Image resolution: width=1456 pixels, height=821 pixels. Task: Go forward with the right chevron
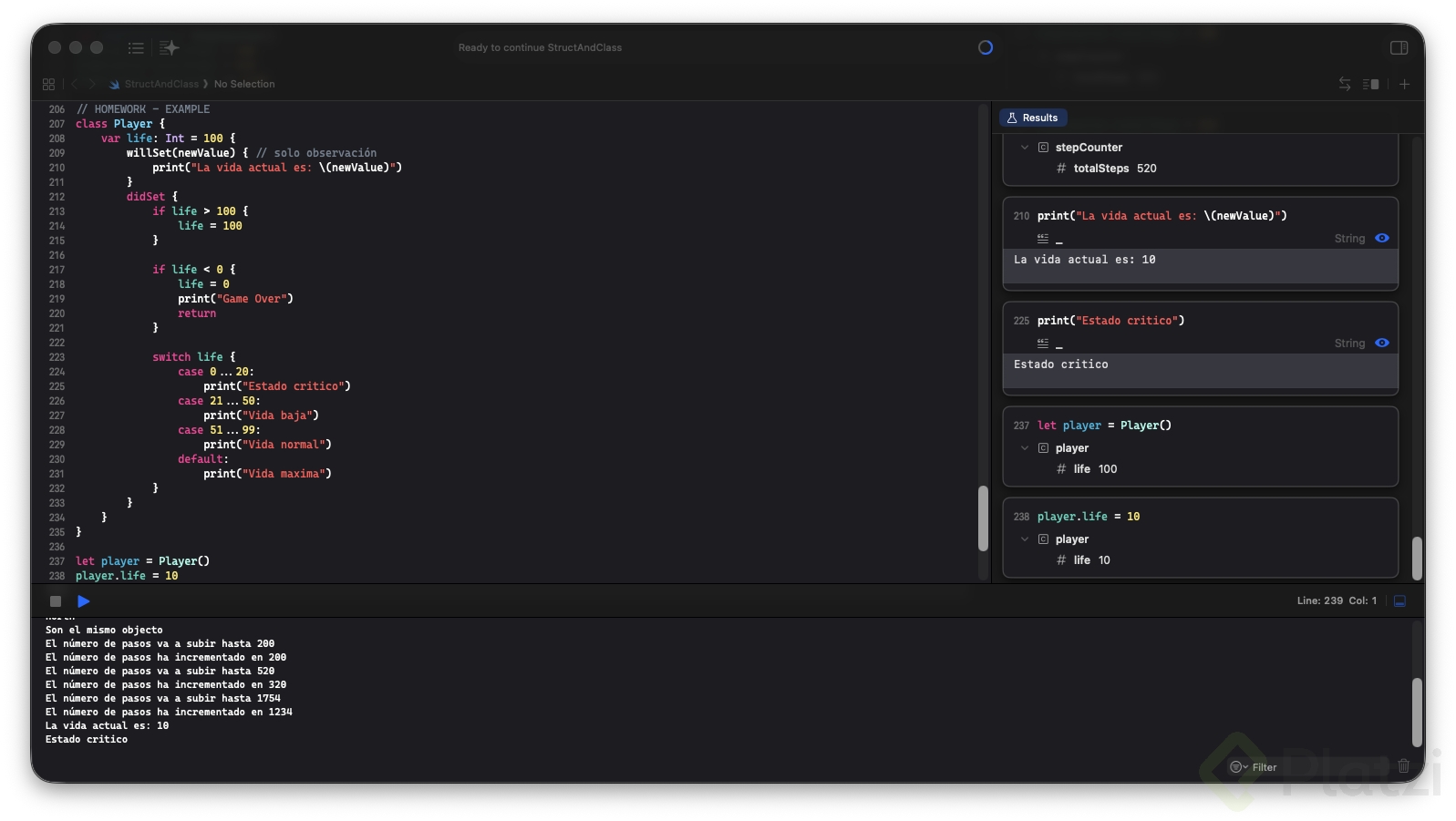pyautogui.click(x=92, y=84)
